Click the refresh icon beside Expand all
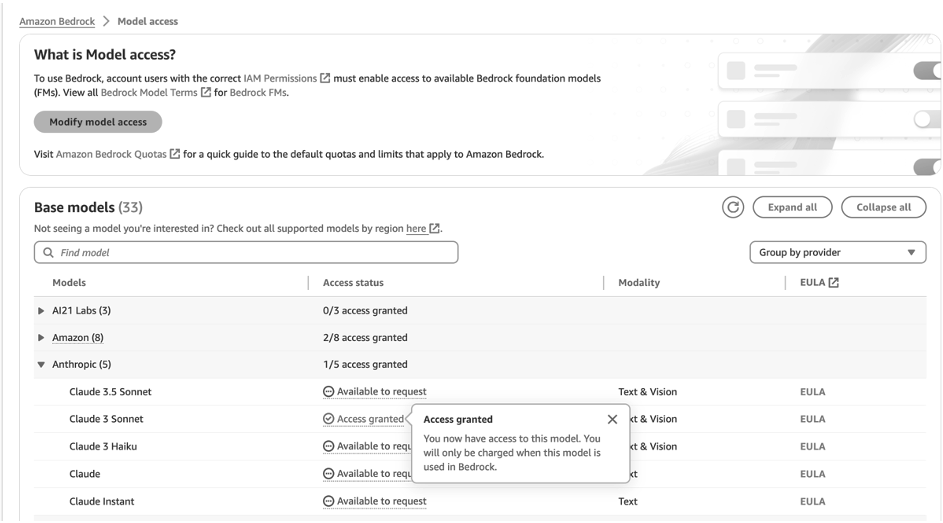This screenshot has width=943, height=523. pyautogui.click(x=733, y=207)
